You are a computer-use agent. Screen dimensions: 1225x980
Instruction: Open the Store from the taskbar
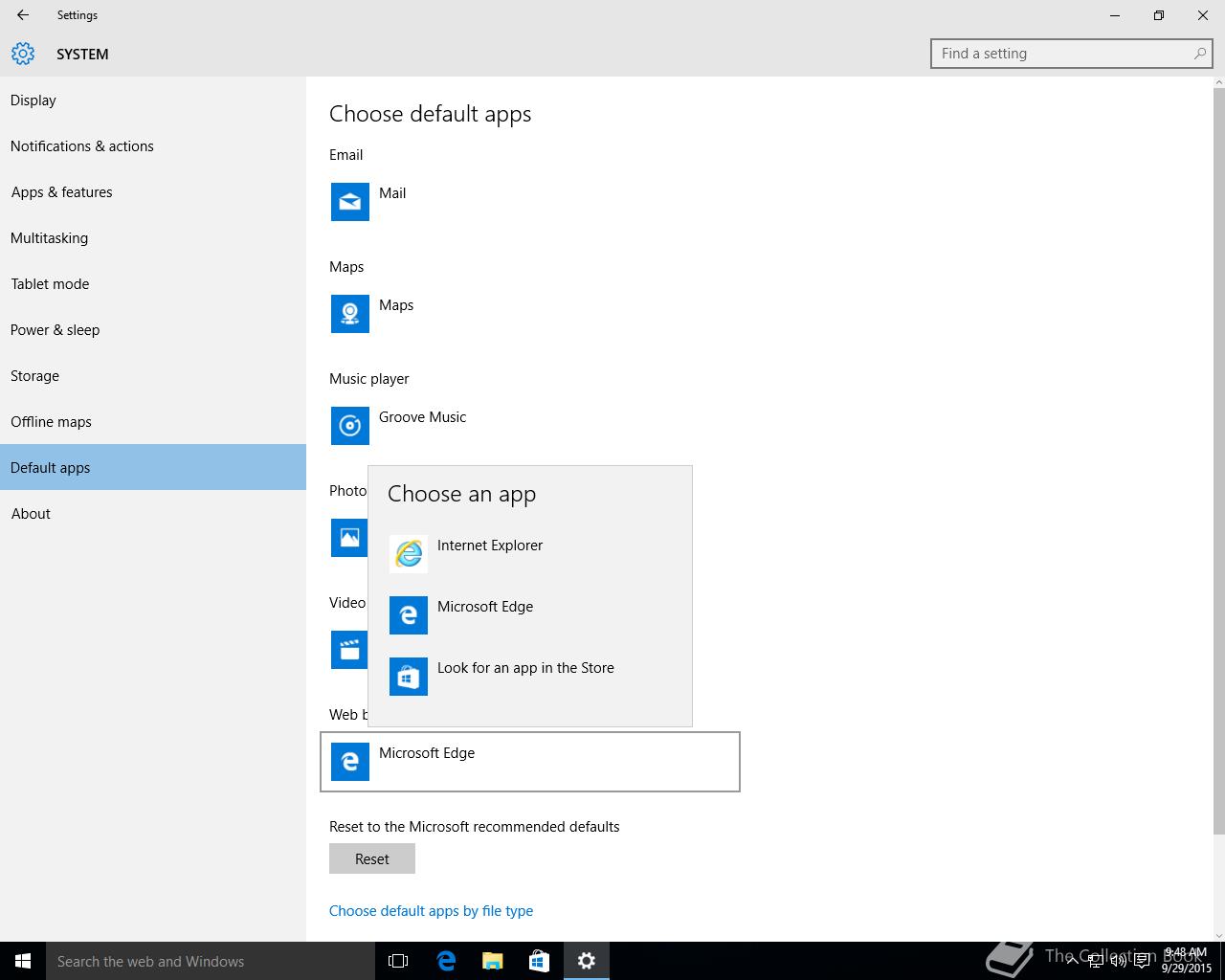(539, 961)
